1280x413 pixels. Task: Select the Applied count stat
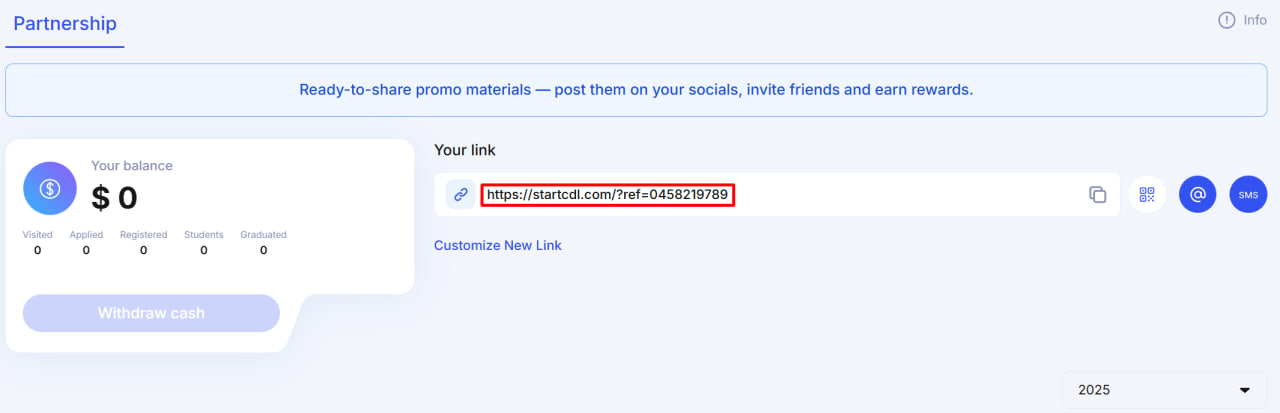pyautogui.click(x=86, y=243)
